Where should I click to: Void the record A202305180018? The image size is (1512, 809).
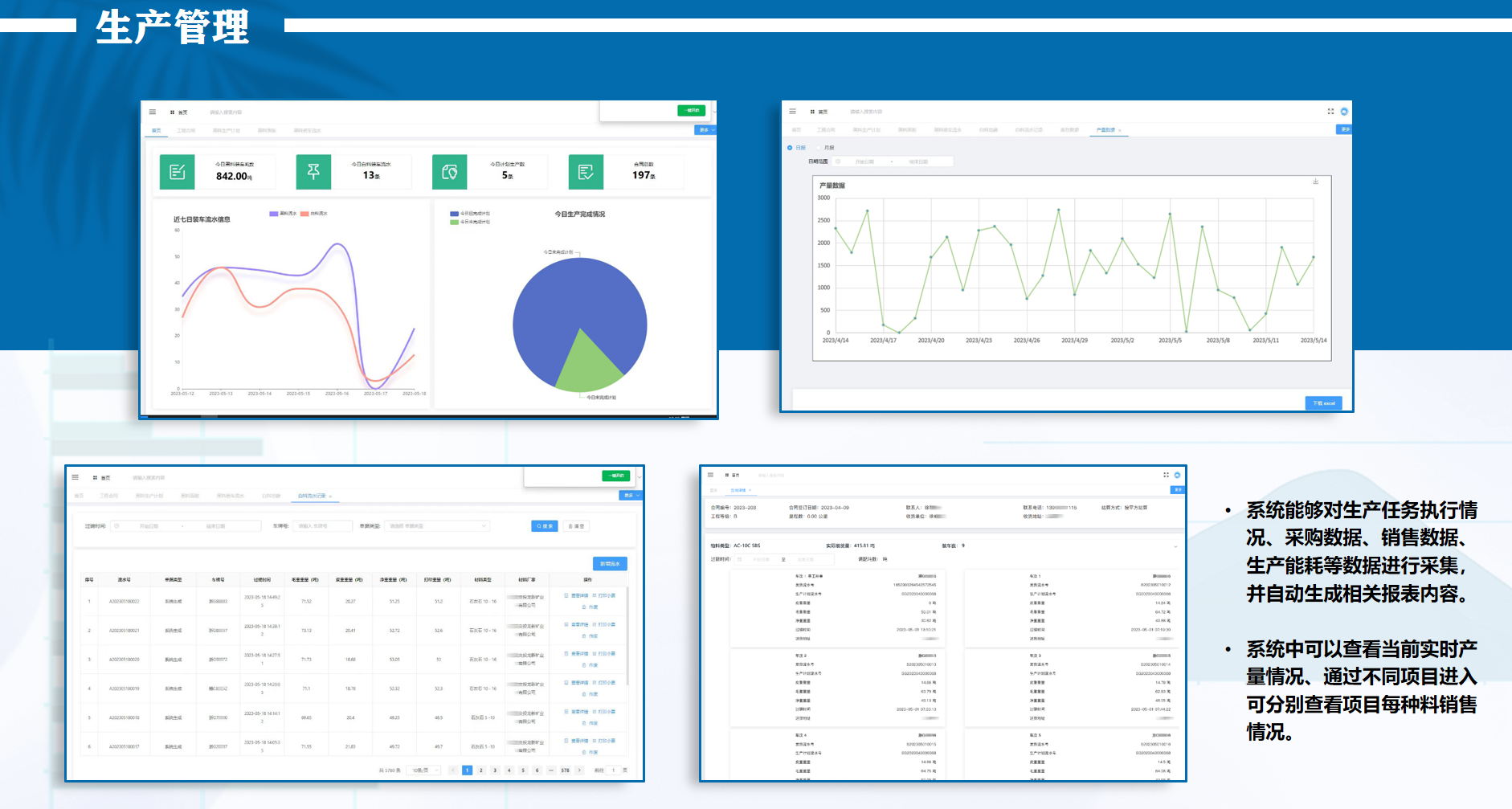[x=590, y=723]
